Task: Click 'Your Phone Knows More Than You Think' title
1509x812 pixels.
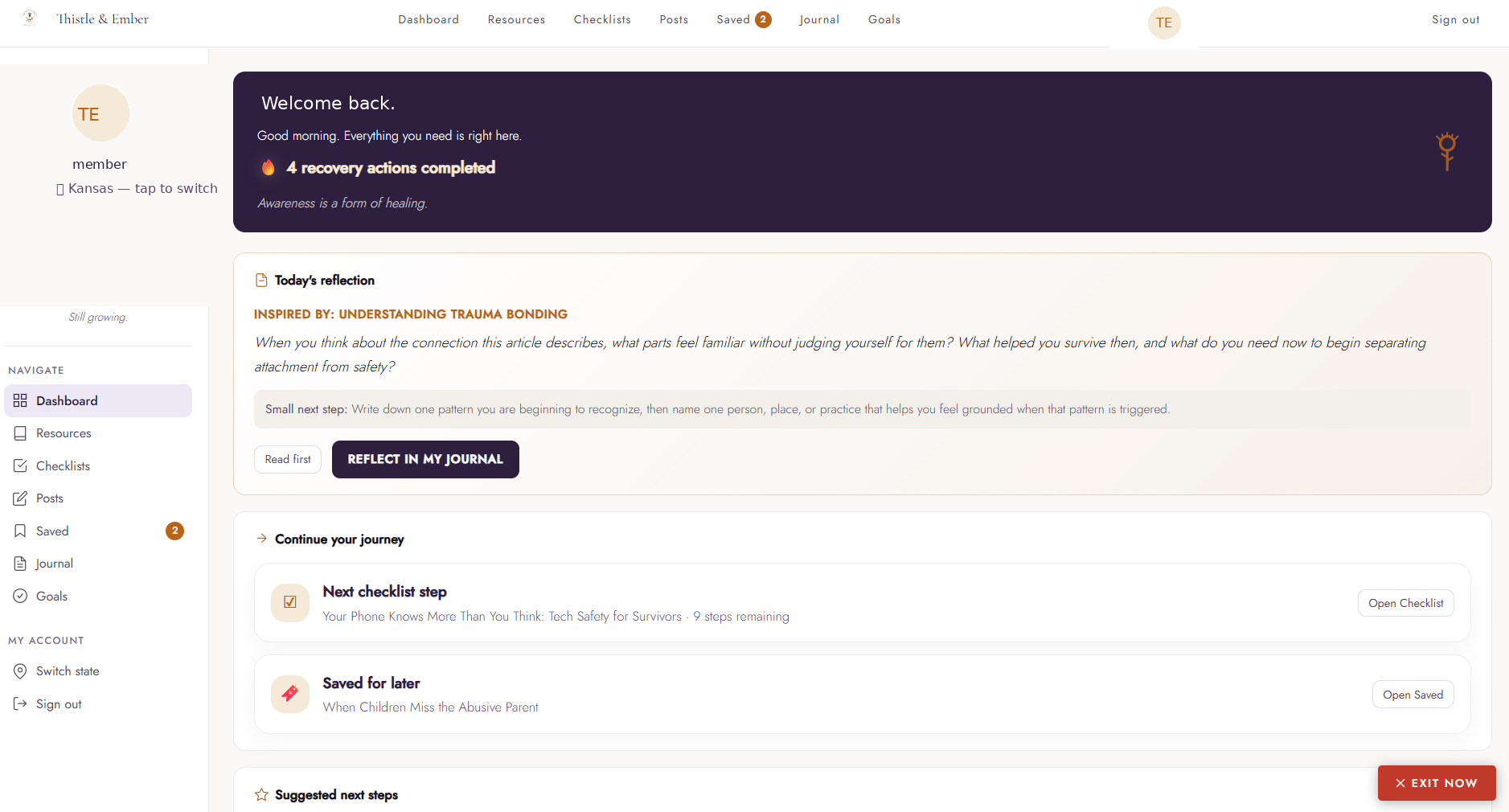Action: point(502,617)
